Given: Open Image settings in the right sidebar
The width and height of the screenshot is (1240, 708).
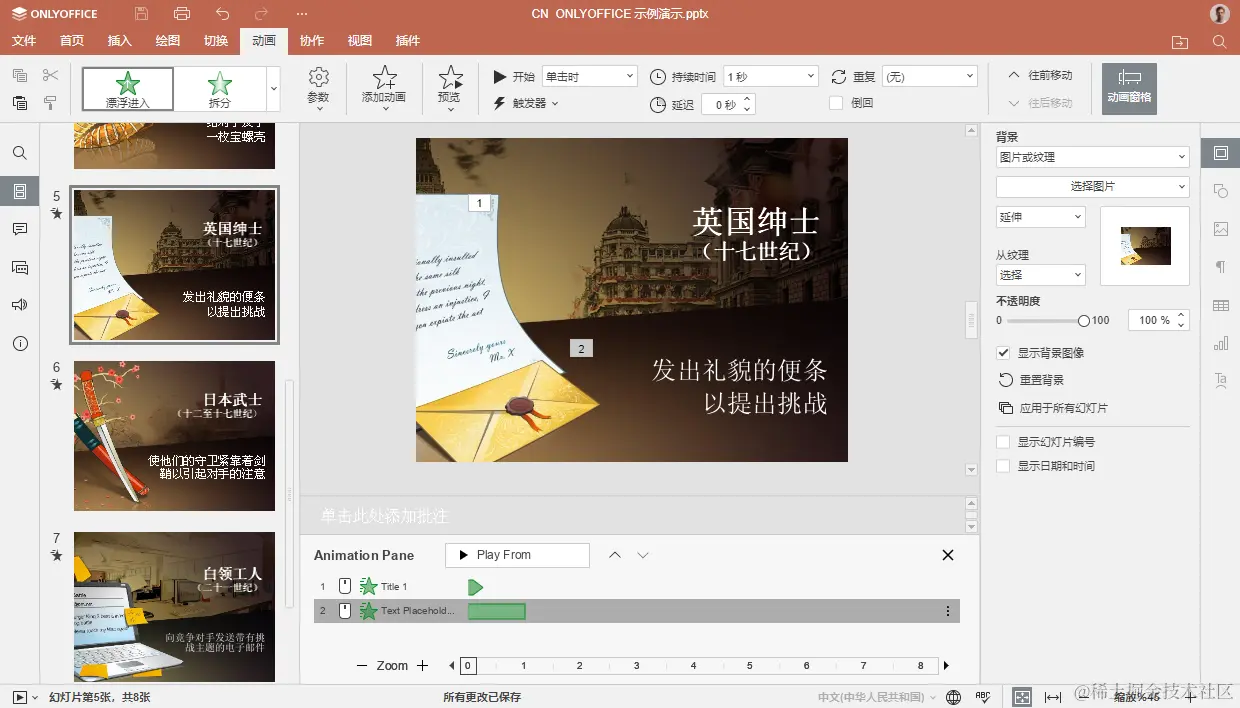Looking at the screenshot, I should pyautogui.click(x=1220, y=229).
